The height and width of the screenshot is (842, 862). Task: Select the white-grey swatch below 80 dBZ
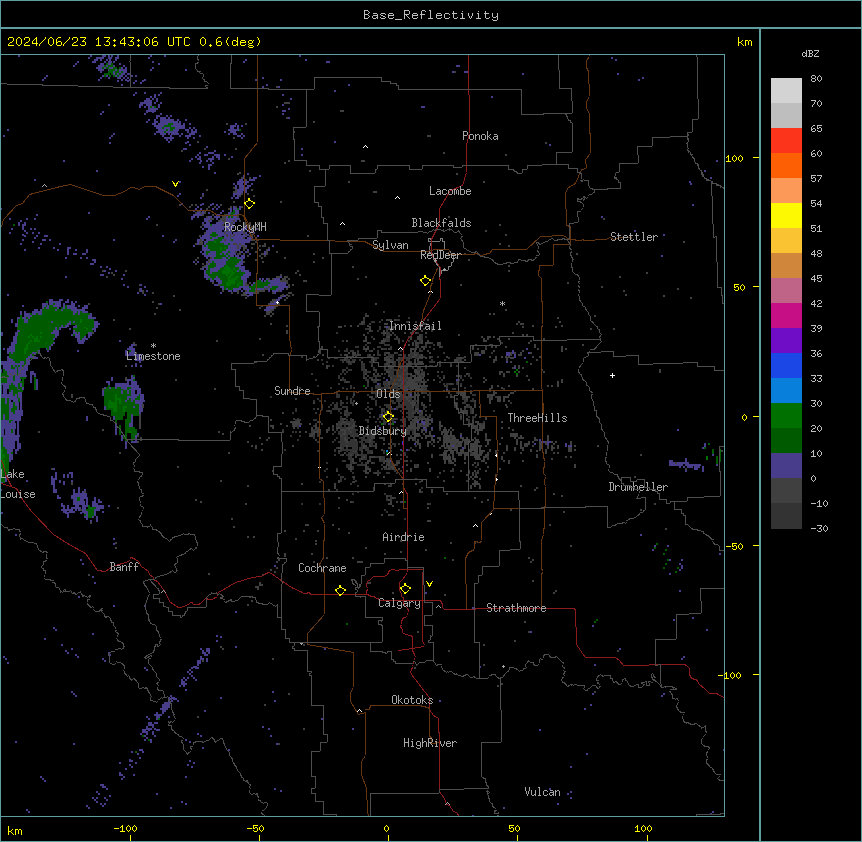pyautogui.click(x=786, y=91)
